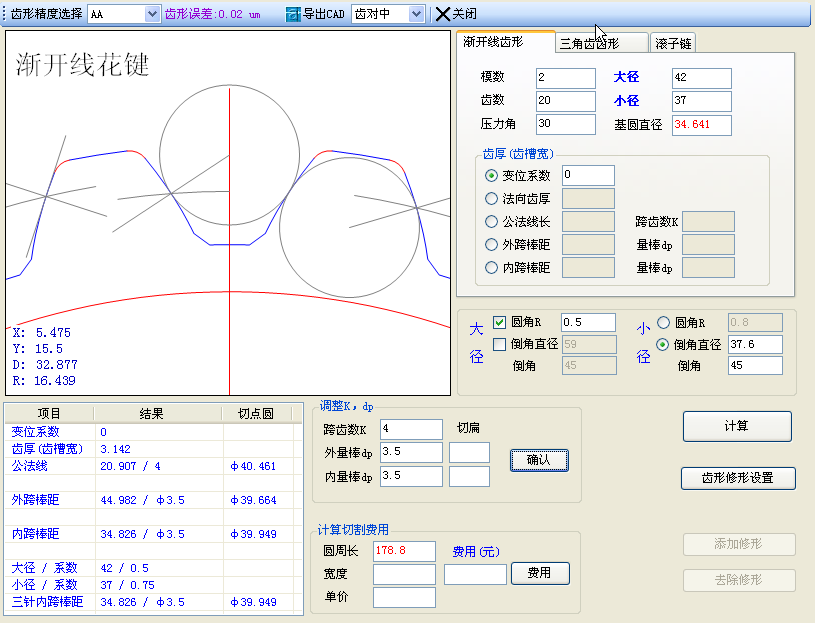Click the 计算 button
Image resolution: width=815 pixels, height=623 pixels.
click(737, 427)
